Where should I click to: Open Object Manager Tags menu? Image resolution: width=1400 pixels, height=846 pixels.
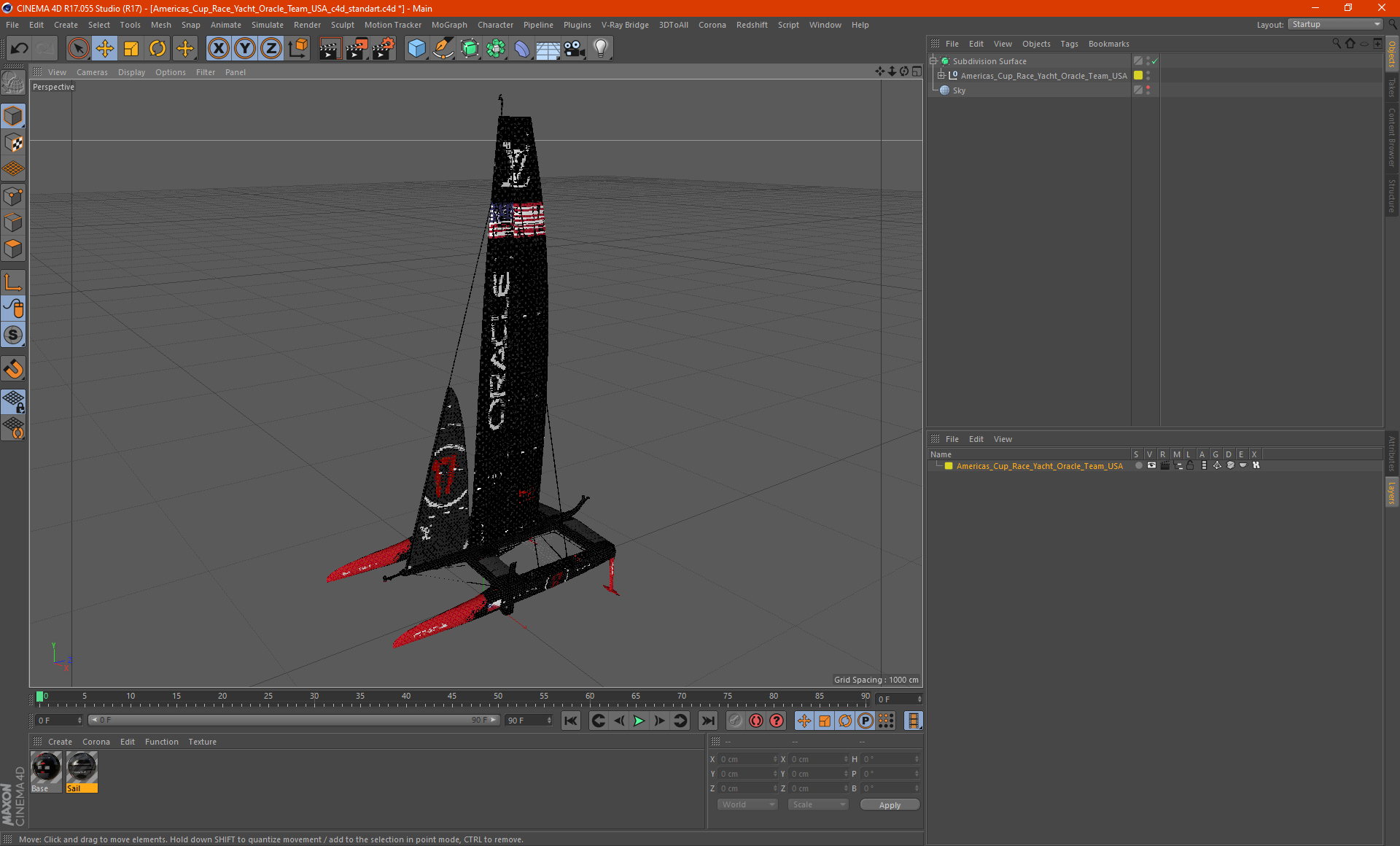[1069, 44]
